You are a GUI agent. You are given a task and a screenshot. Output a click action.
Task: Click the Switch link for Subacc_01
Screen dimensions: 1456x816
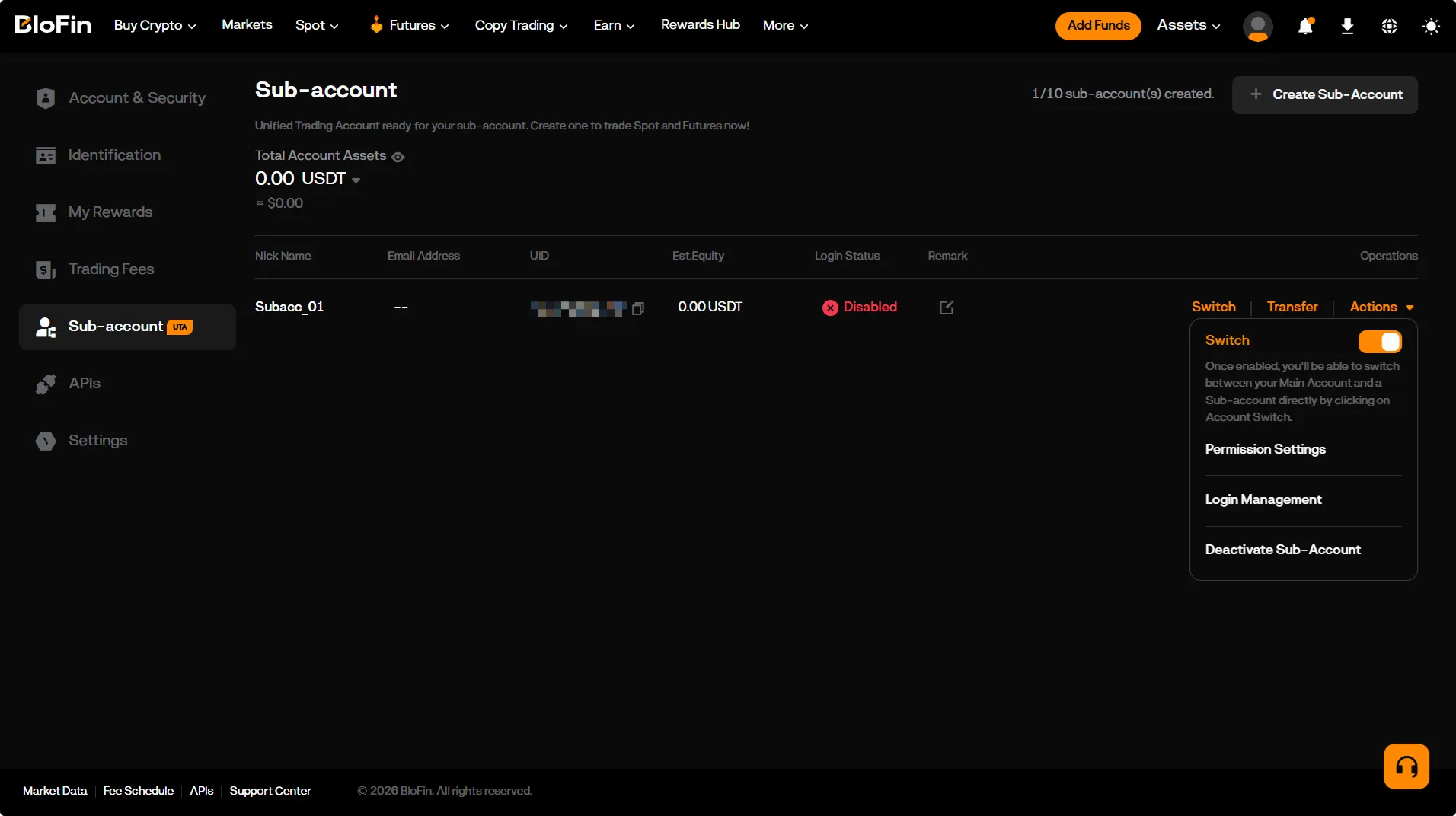point(1213,307)
